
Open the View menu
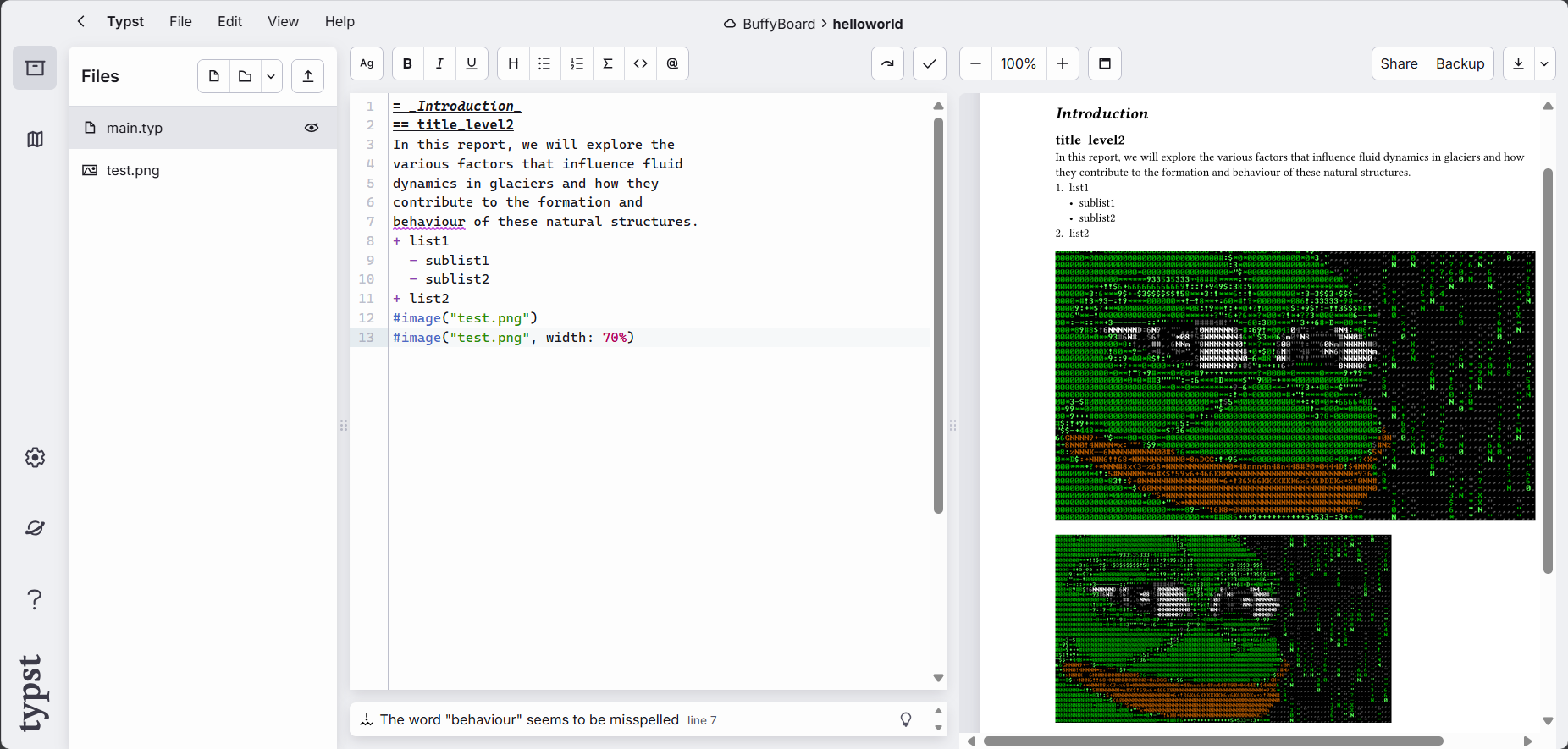(x=283, y=21)
